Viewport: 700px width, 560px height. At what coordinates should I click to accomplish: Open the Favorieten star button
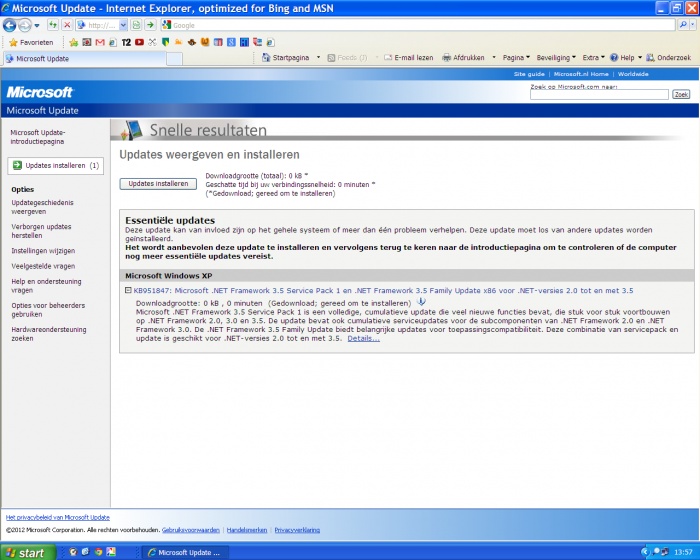(x=31, y=42)
